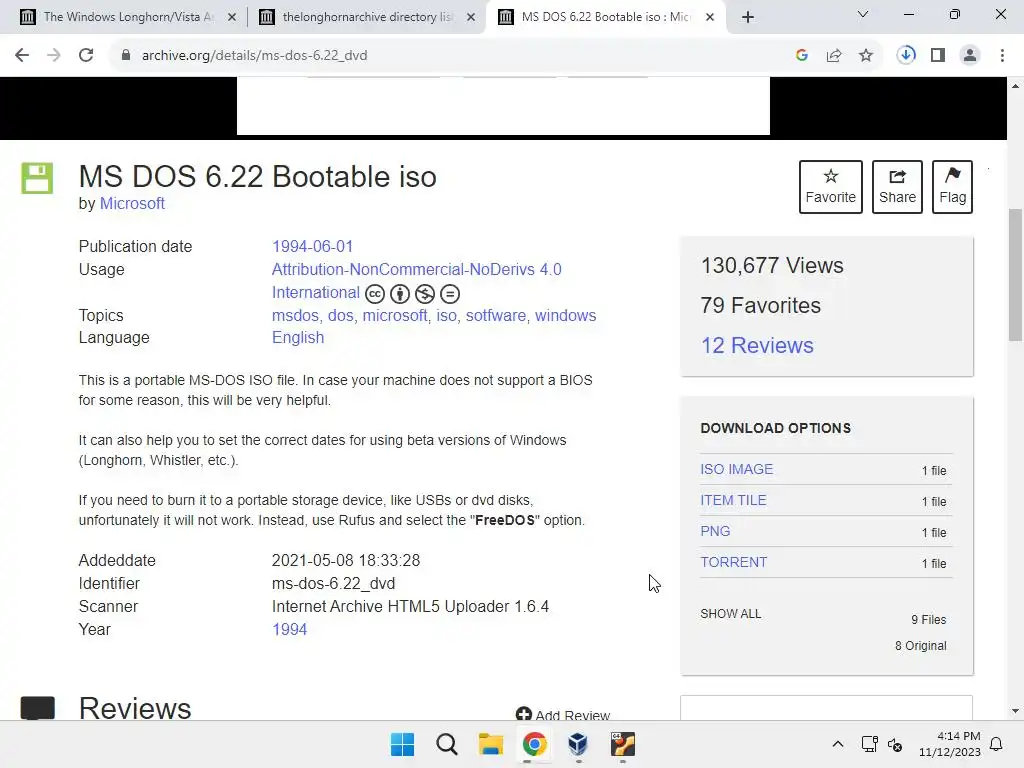Open the microsoft topic link
Viewport: 1024px width, 768px height.
coord(394,315)
